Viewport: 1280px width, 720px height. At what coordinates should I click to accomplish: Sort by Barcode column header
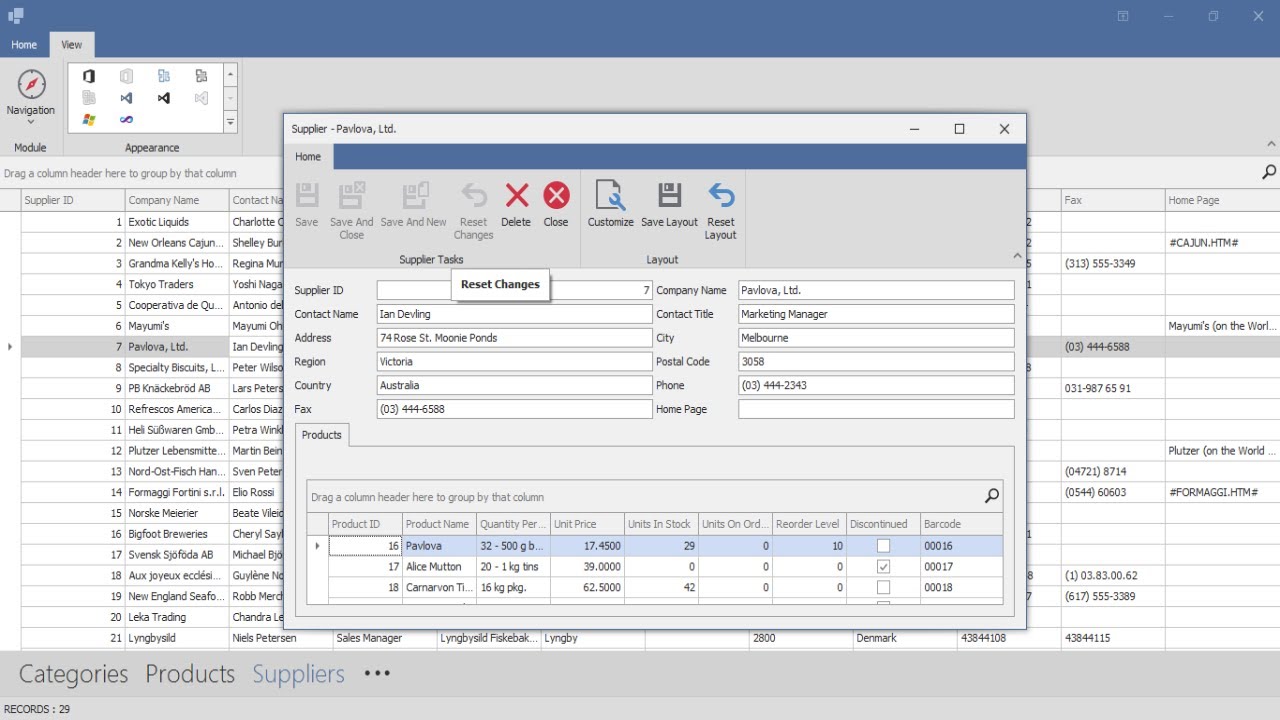click(x=961, y=524)
